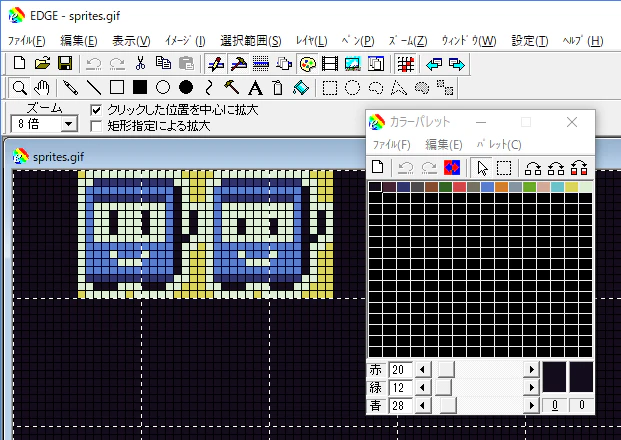This screenshot has height=440, width=621.
Task: Enable 矩形指定による拡大 checkbox
Action: click(x=96, y=126)
